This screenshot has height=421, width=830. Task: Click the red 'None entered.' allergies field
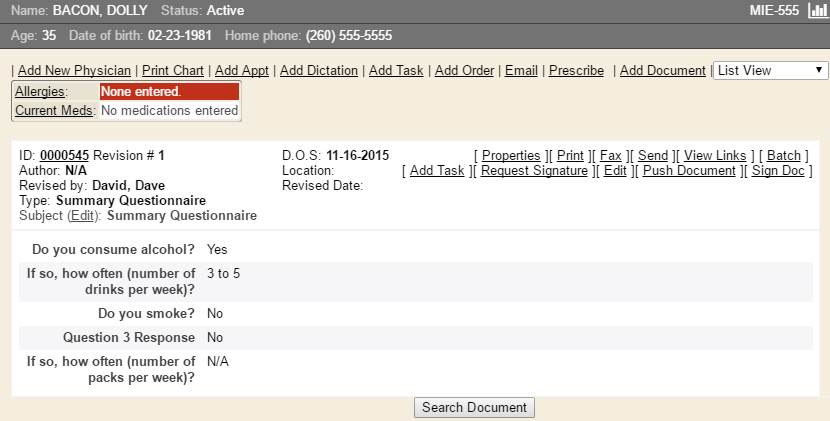(x=169, y=92)
